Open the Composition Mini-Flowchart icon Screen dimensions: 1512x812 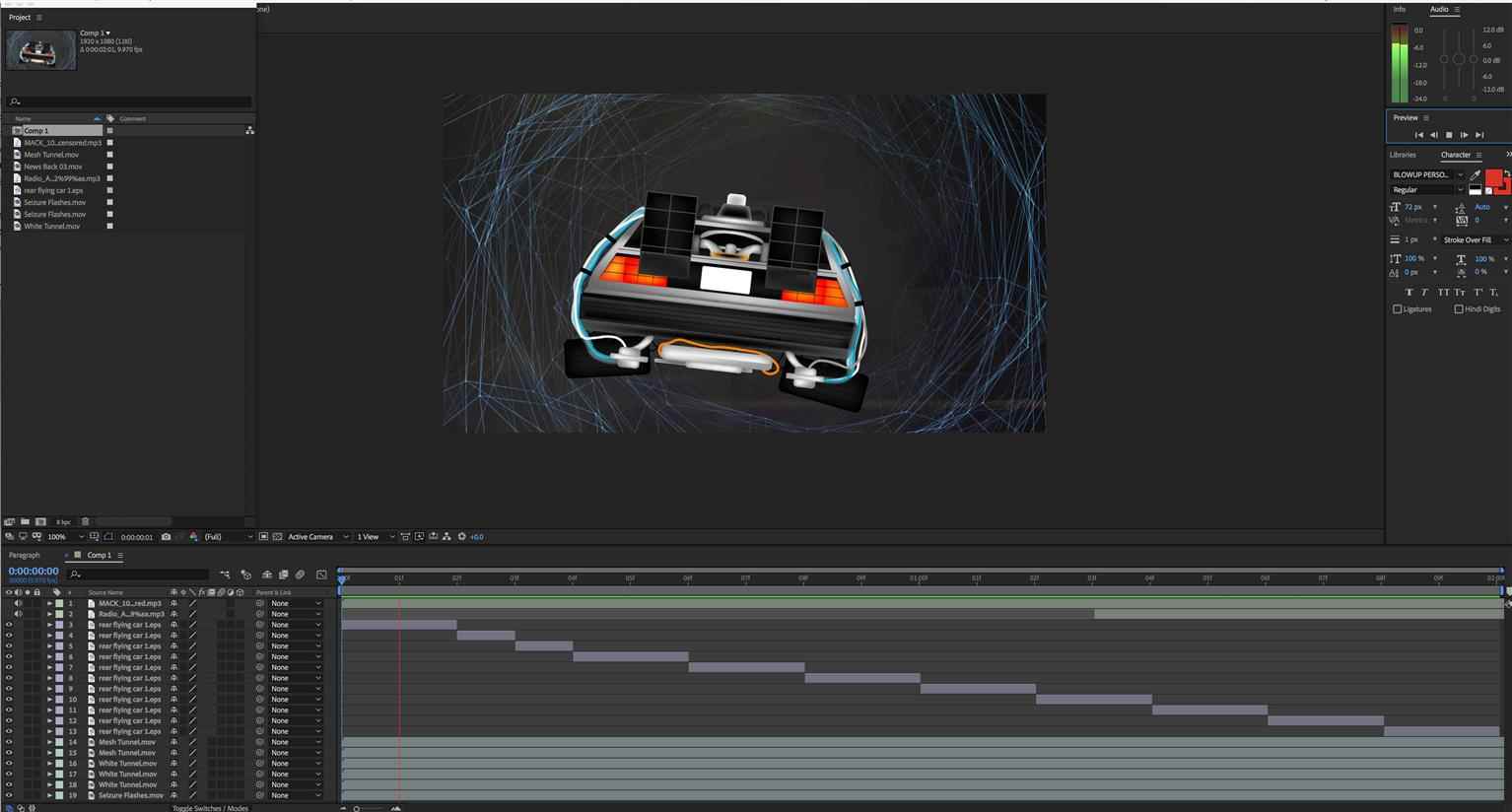point(225,575)
